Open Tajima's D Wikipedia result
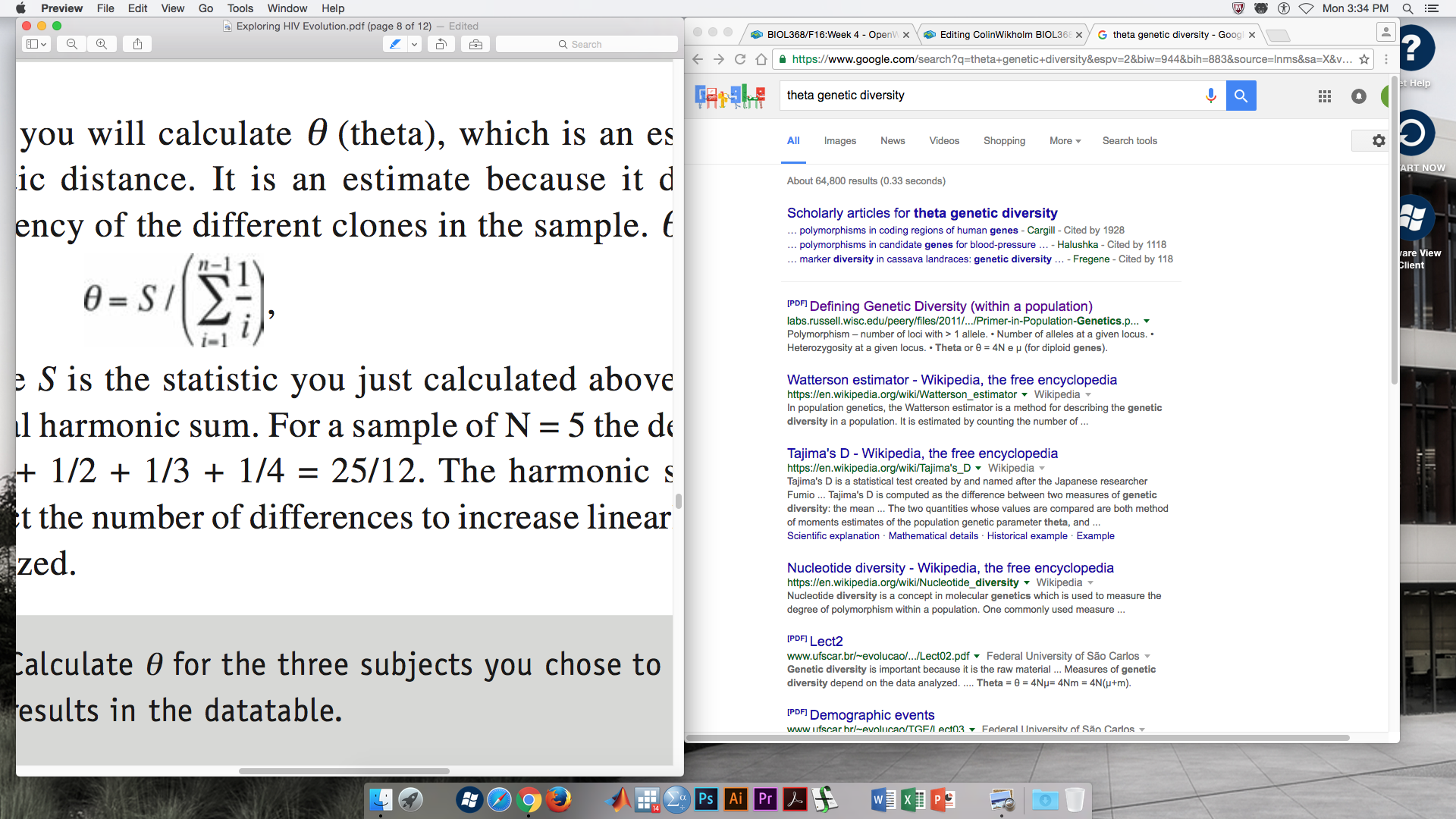 click(921, 453)
